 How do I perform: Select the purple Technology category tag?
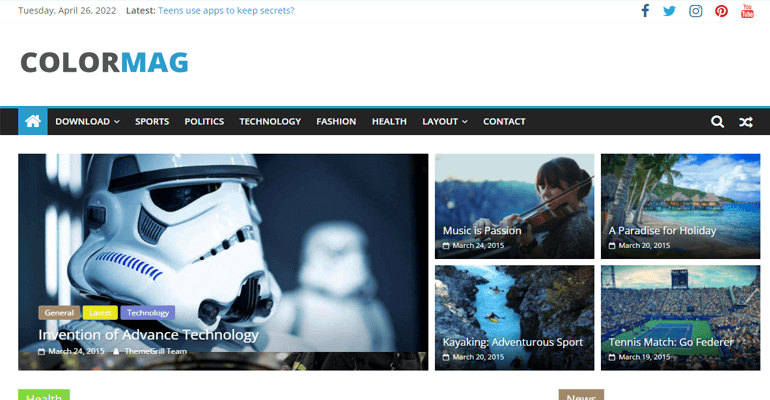point(148,313)
